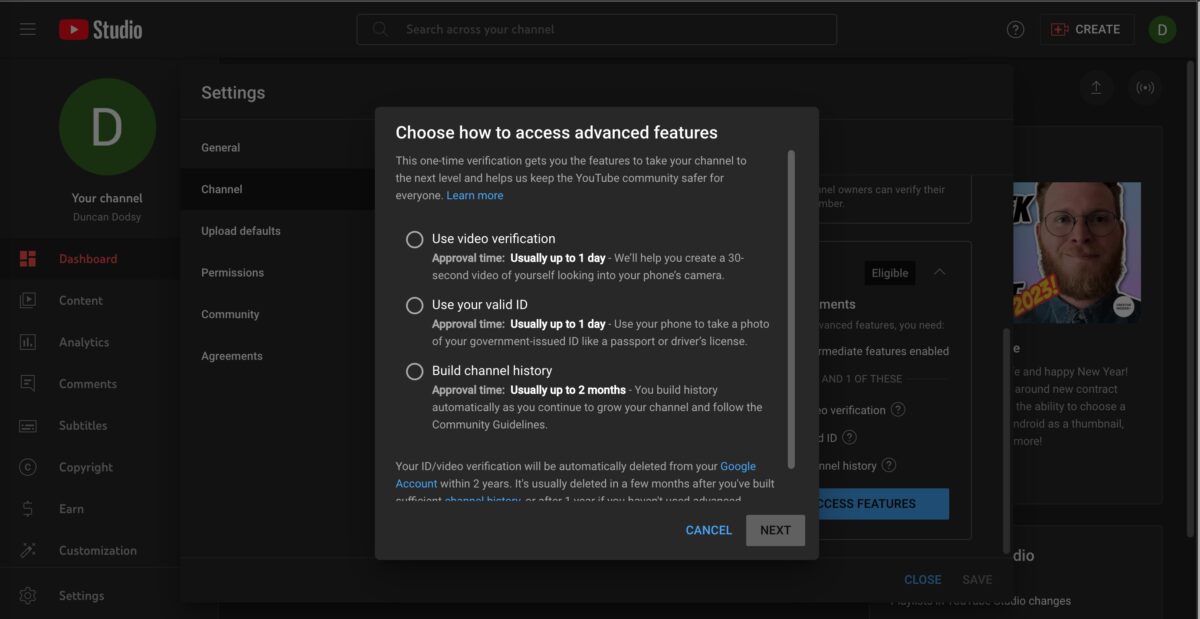This screenshot has width=1200, height=619.
Task: Click the go live broadcast icon
Action: 1146,88
